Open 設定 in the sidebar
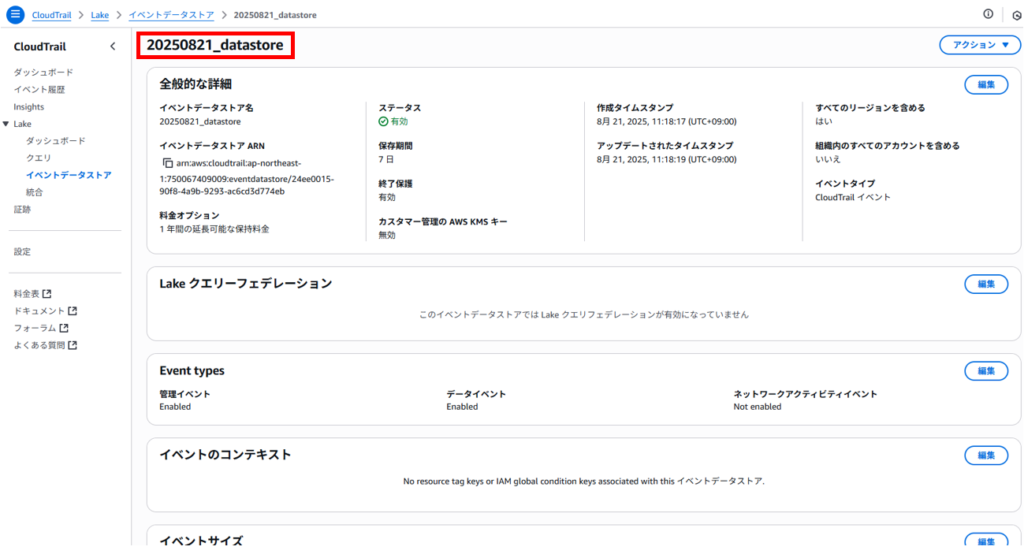This screenshot has width=1024, height=554. [22, 252]
